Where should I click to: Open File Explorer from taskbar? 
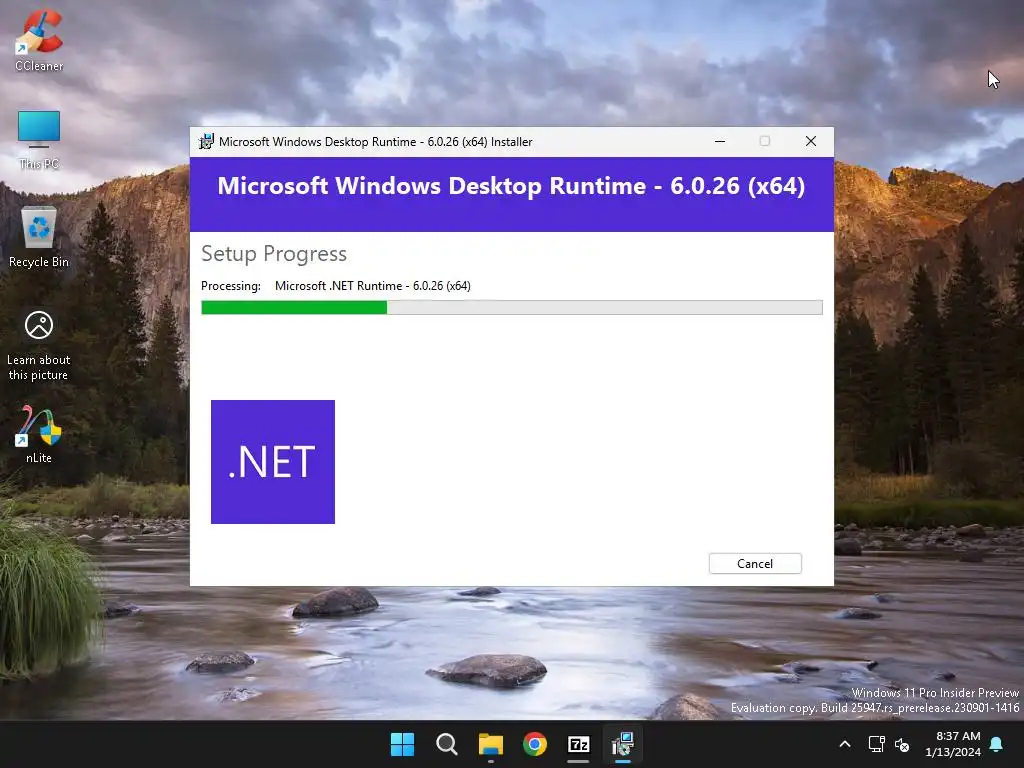point(490,744)
